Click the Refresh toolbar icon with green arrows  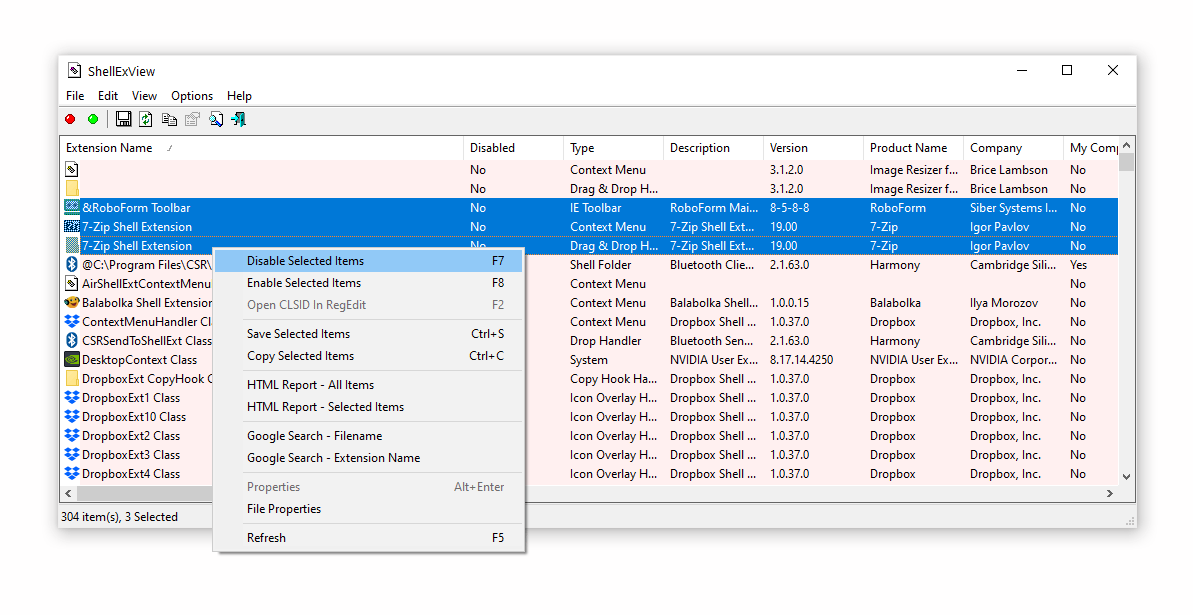pos(146,119)
